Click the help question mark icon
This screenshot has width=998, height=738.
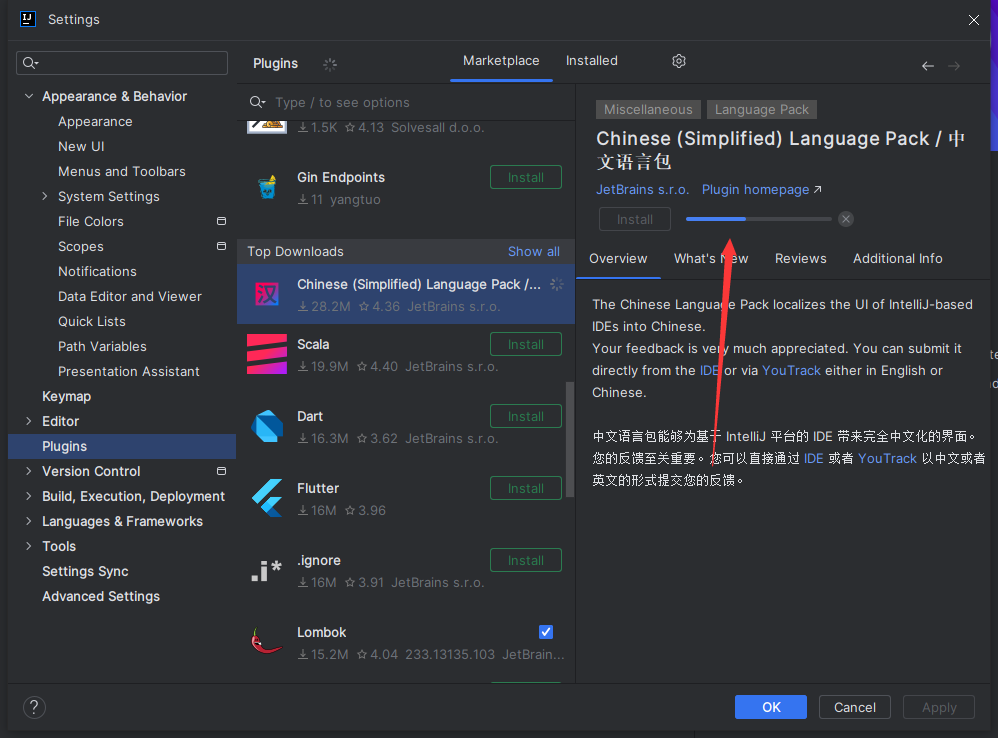click(x=33, y=707)
